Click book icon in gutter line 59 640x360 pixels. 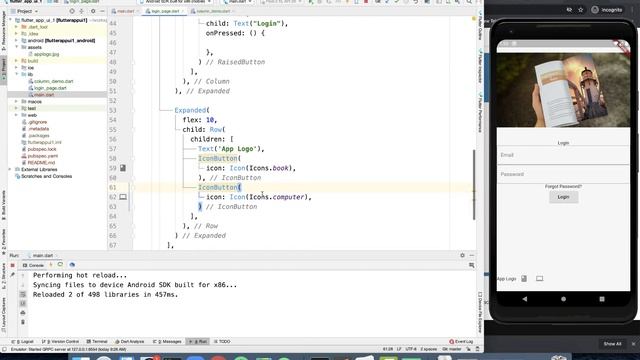[123, 168]
